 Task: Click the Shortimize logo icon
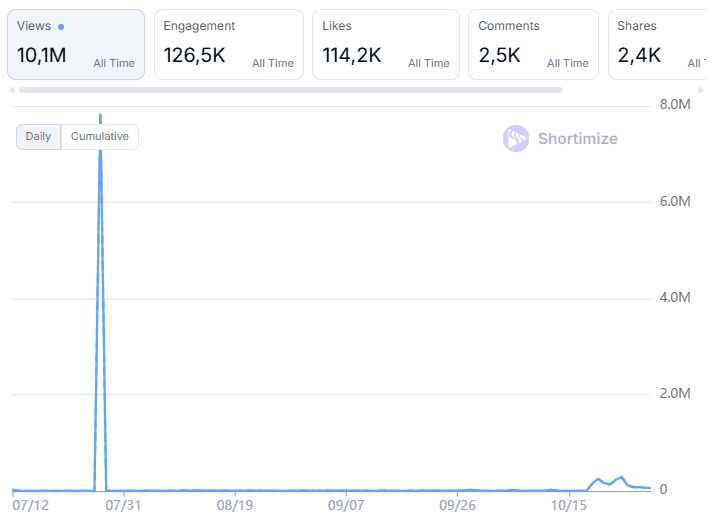click(516, 139)
